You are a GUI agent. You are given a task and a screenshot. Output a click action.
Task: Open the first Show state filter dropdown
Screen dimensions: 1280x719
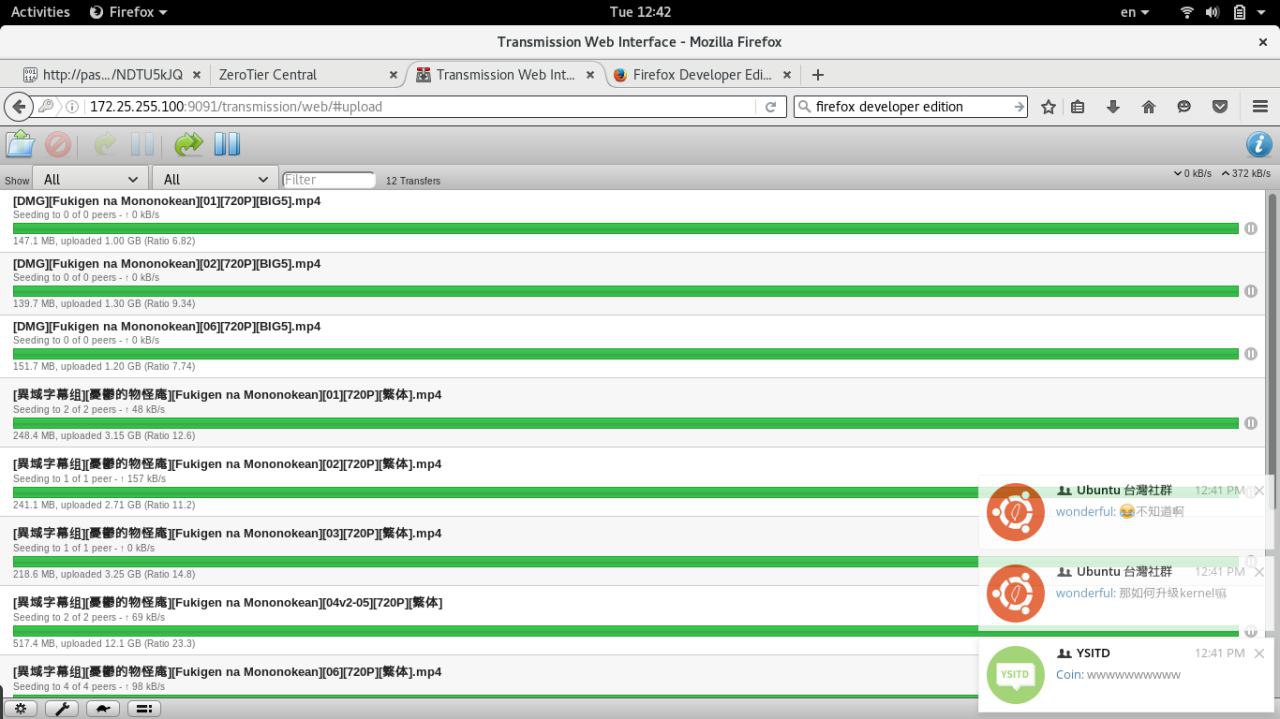pyautogui.click(x=89, y=179)
